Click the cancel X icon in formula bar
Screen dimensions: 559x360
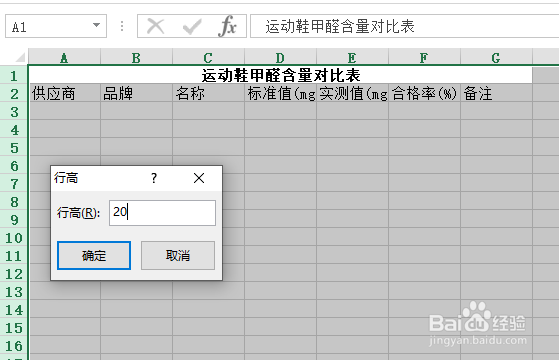click(155, 26)
